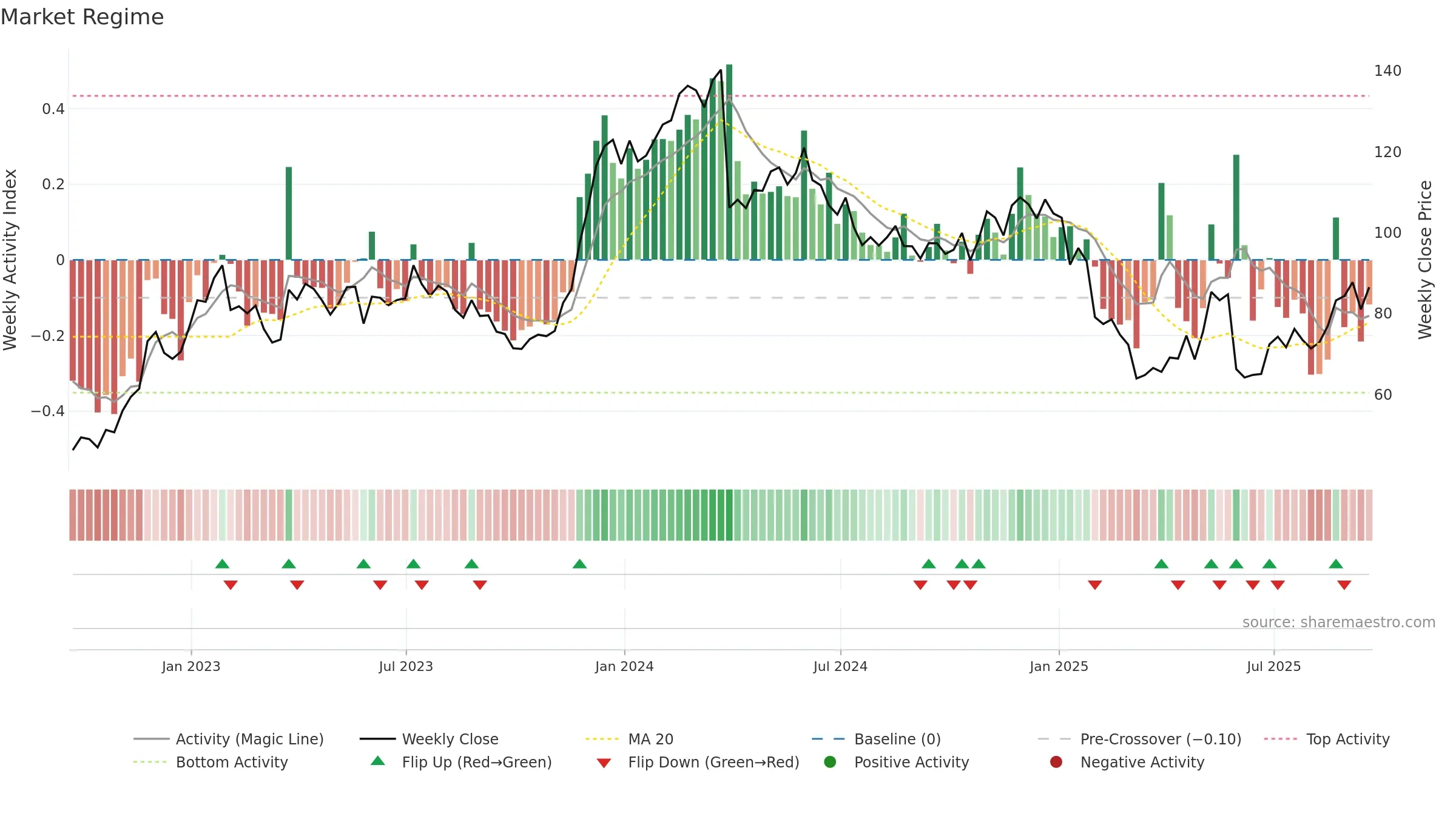Toggle the Bottom Activity legend entry
This screenshot has width=1456, height=819.
coord(211,762)
